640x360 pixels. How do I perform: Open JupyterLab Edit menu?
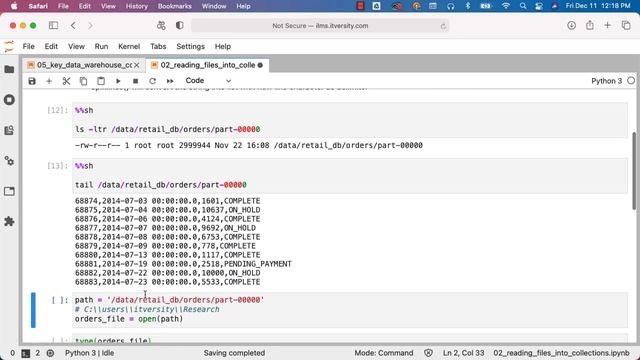[51, 47]
